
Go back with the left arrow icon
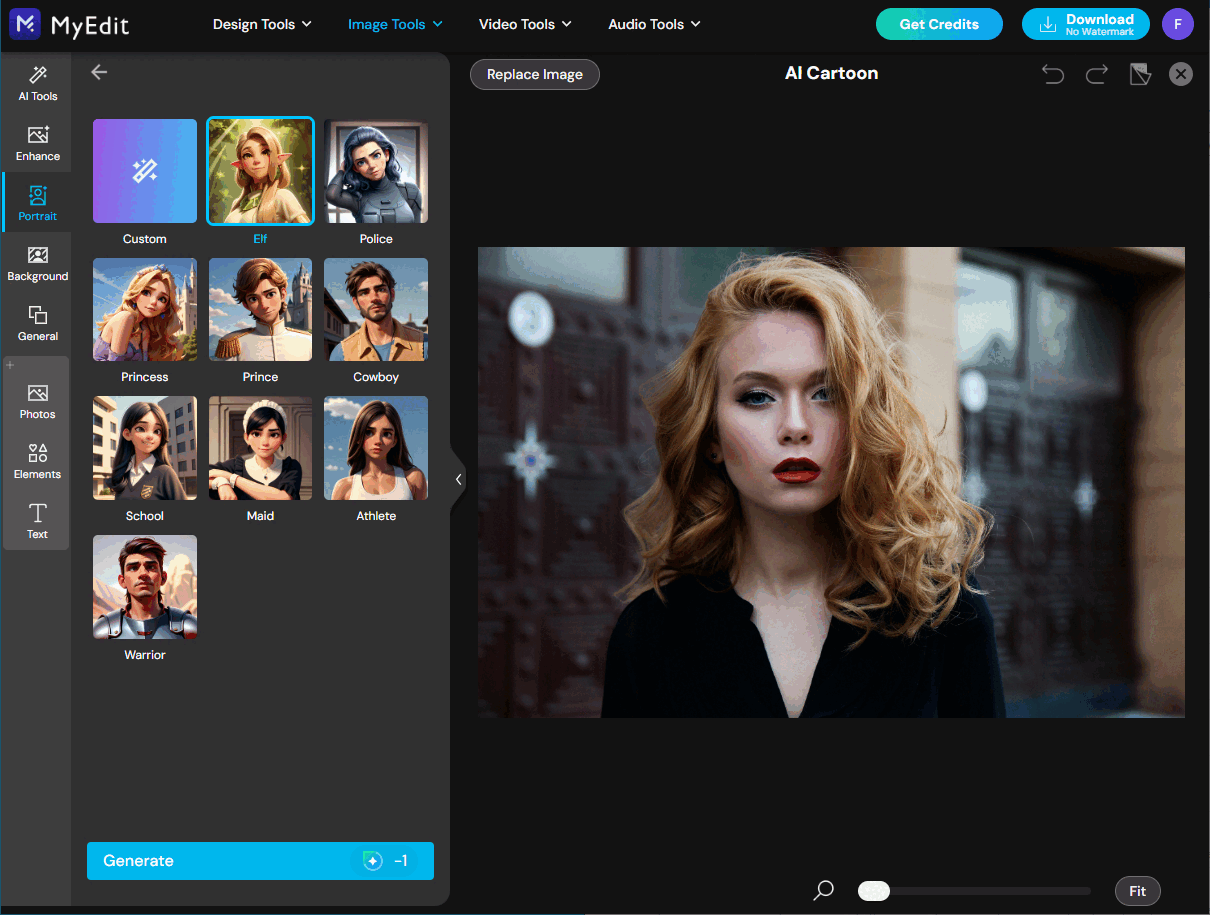coord(99,72)
